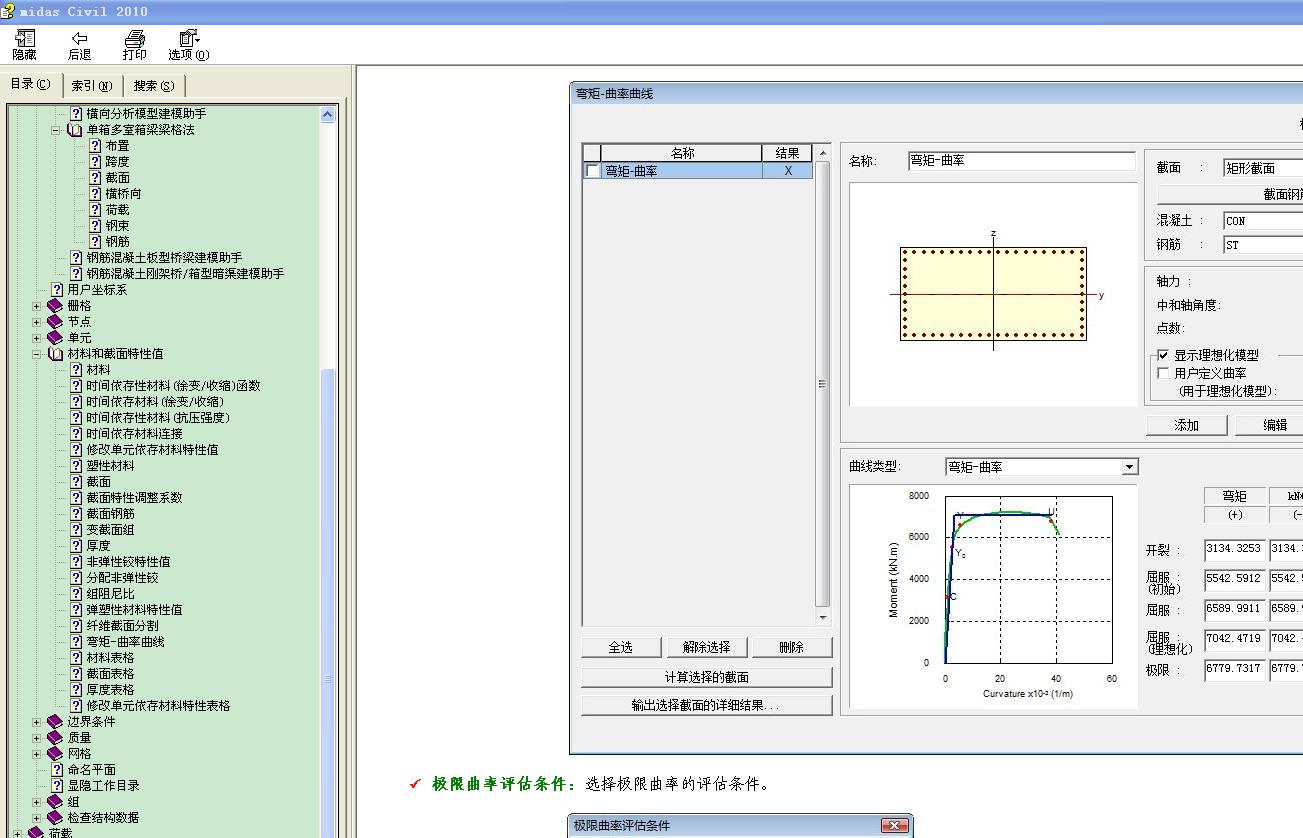Close the 极限曲率评估条件 dialog

coord(894,826)
